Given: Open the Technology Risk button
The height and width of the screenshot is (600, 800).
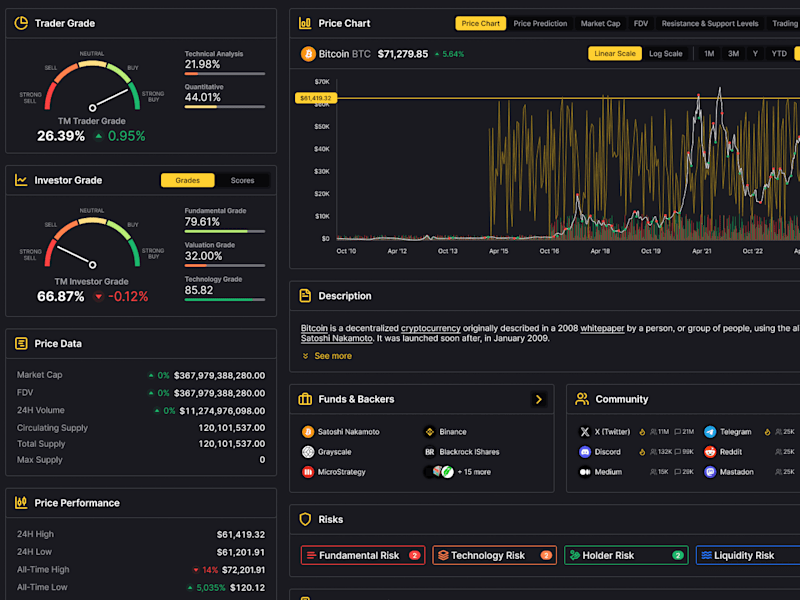Looking at the screenshot, I should (494, 555).
